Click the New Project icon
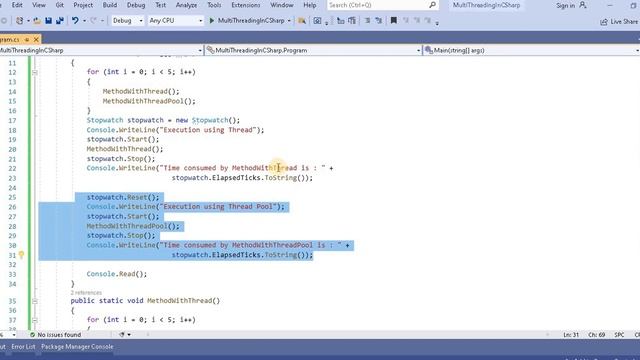 [x=19, y=20]
